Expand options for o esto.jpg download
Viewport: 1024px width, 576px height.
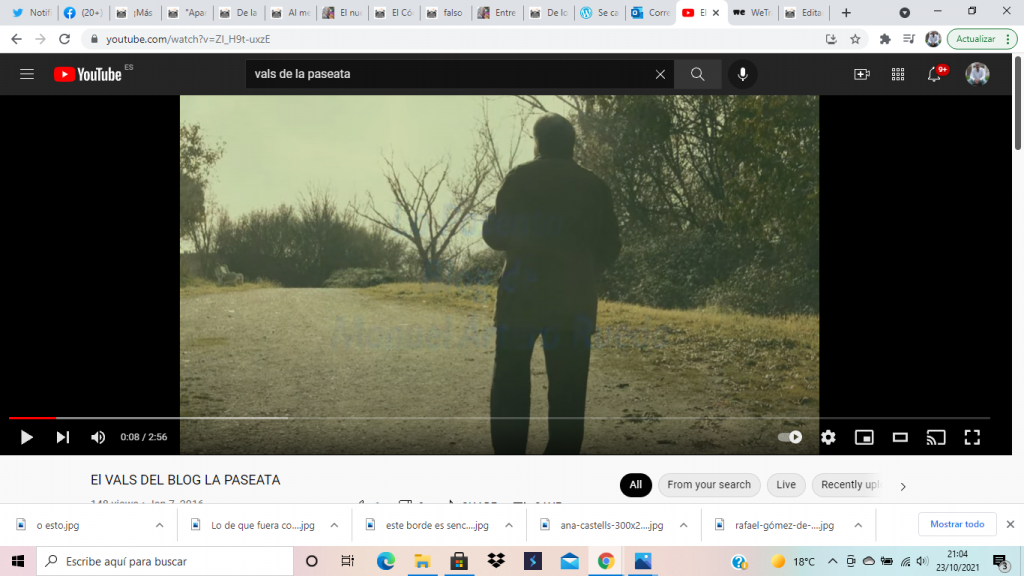click(159, 525)
